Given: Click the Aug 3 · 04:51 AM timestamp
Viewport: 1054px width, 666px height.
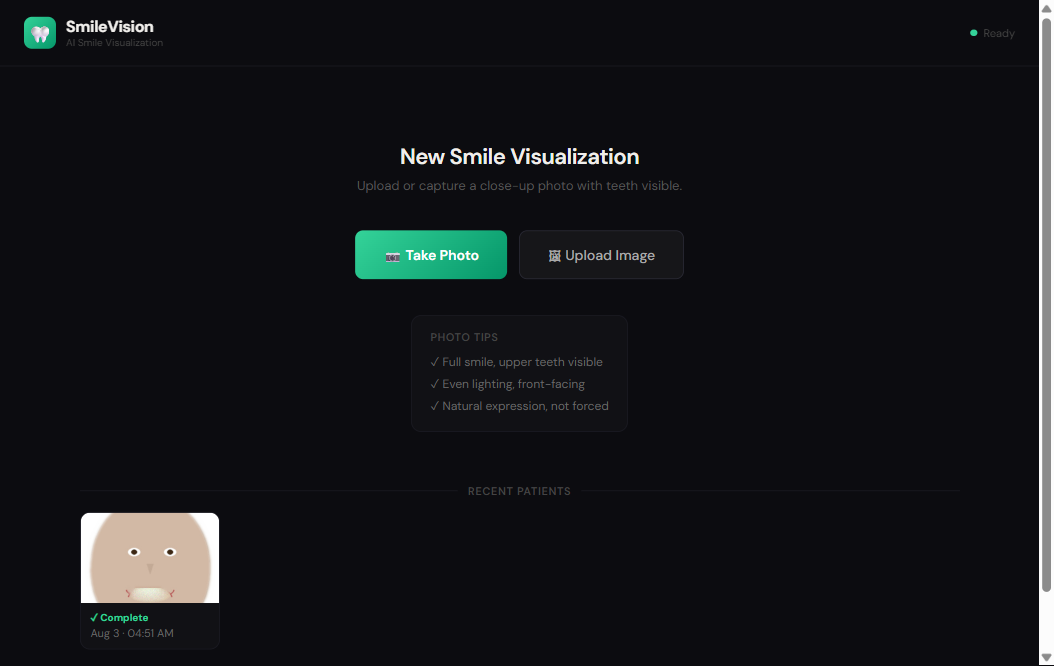Looking at the screenshot, I should pyautogui.click(x=132, y=633).
